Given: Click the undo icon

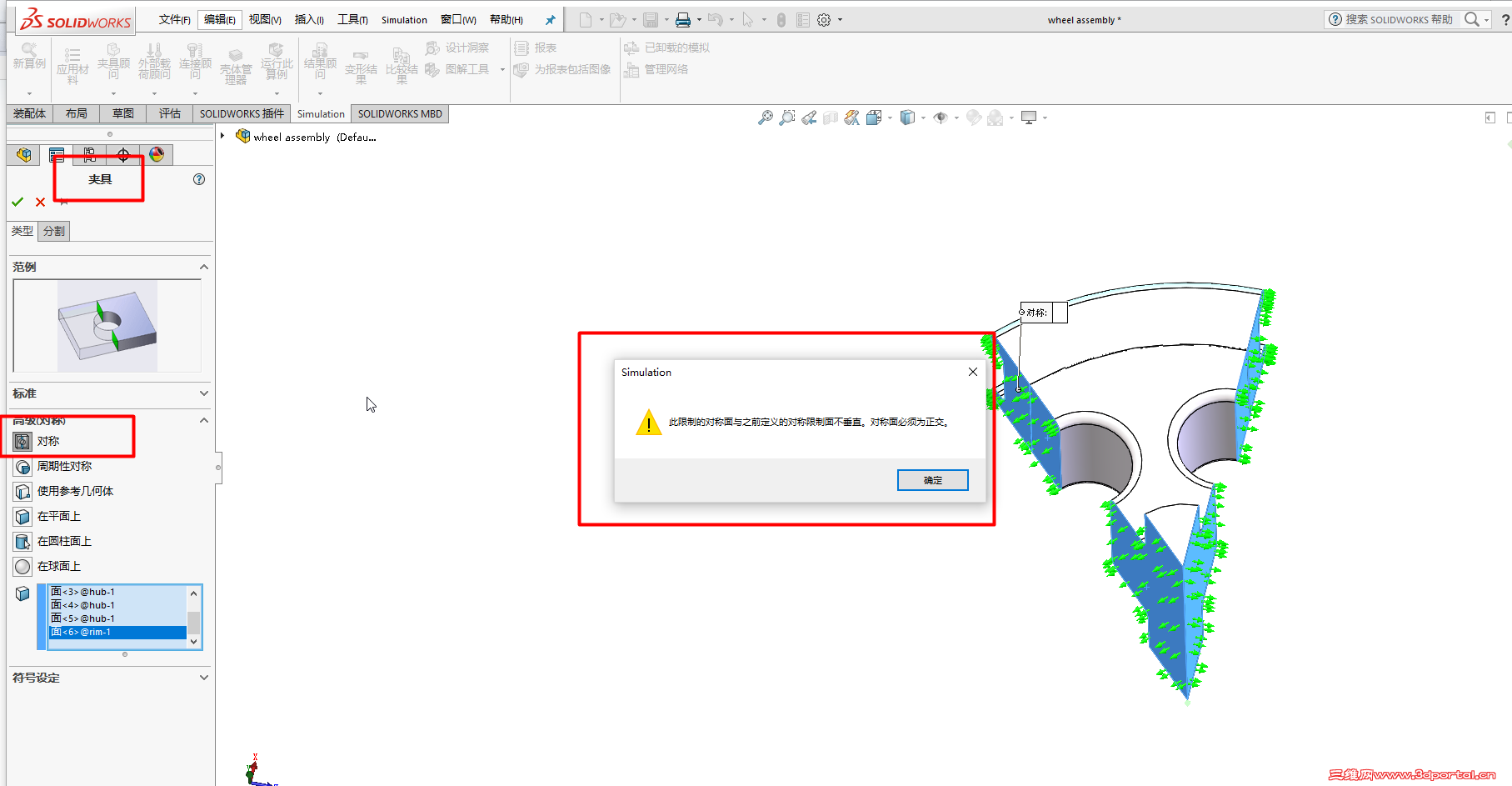Looking at the screenshot, I should (715, 20).
